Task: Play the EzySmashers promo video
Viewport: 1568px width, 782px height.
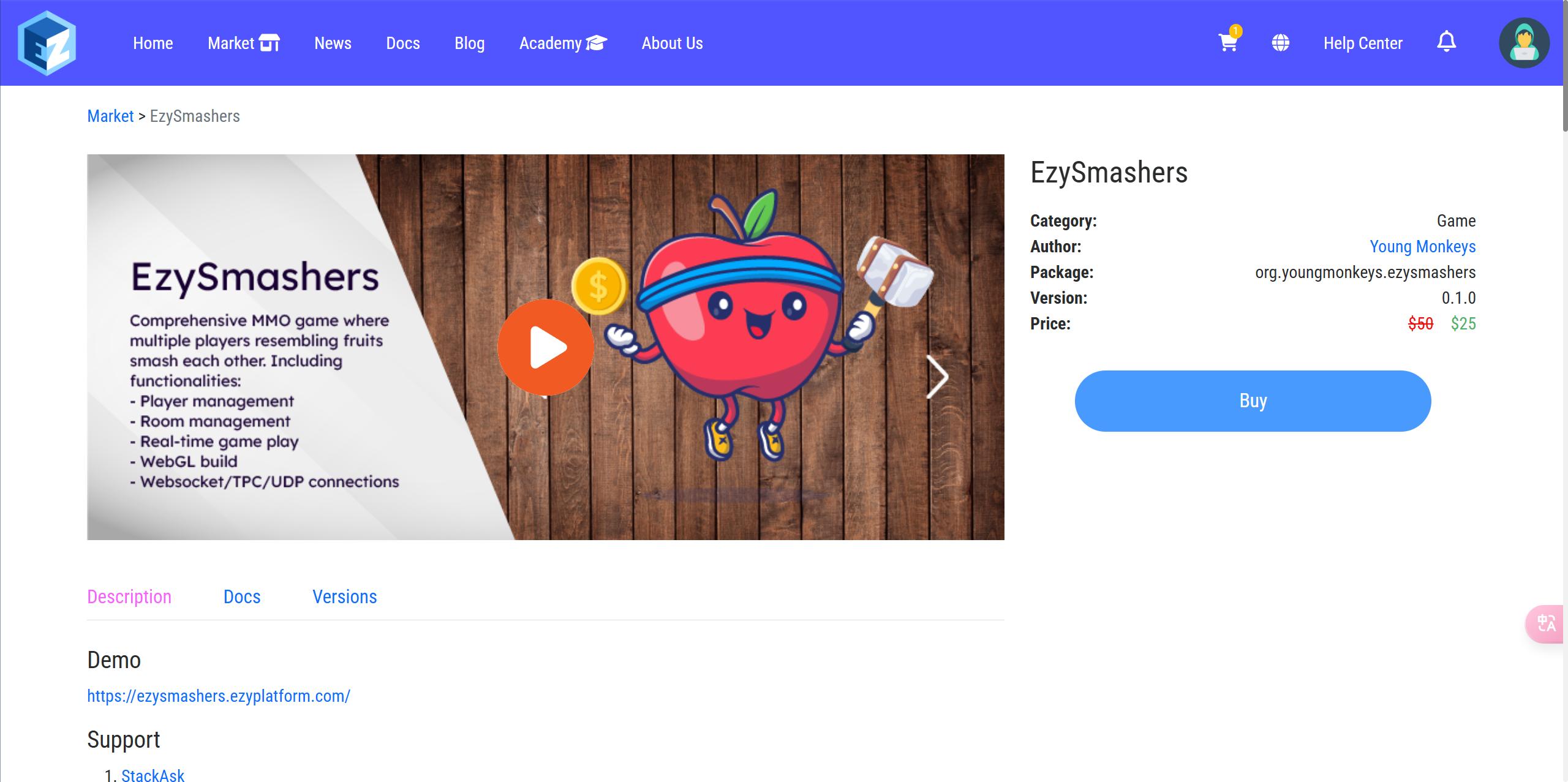Action: pos(546,347)
